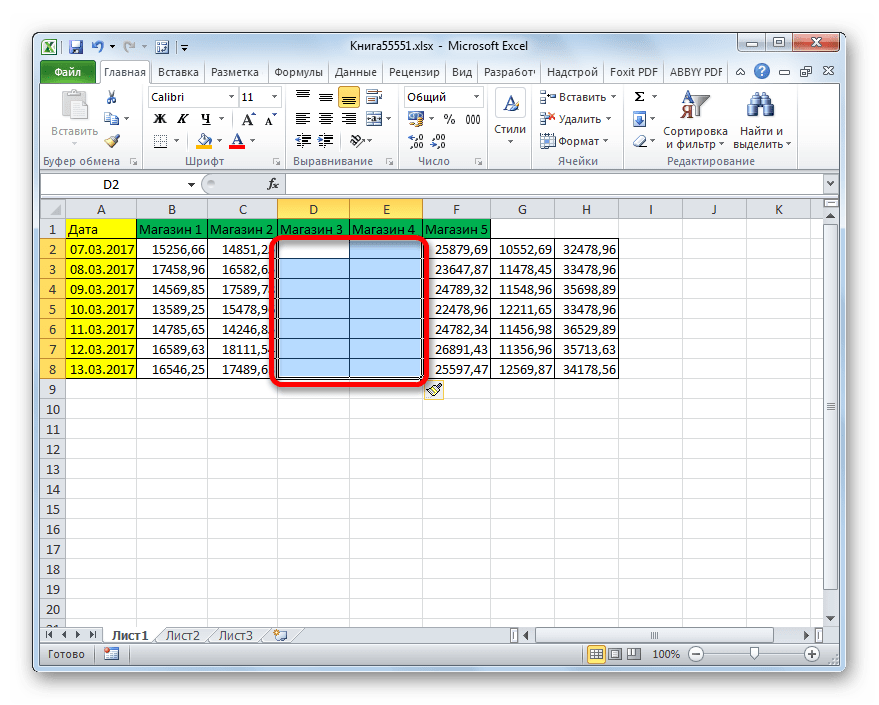Switch to the Вид ribbon tab
The height and width of the screenshot is (705, 879).
pos(462,72)
